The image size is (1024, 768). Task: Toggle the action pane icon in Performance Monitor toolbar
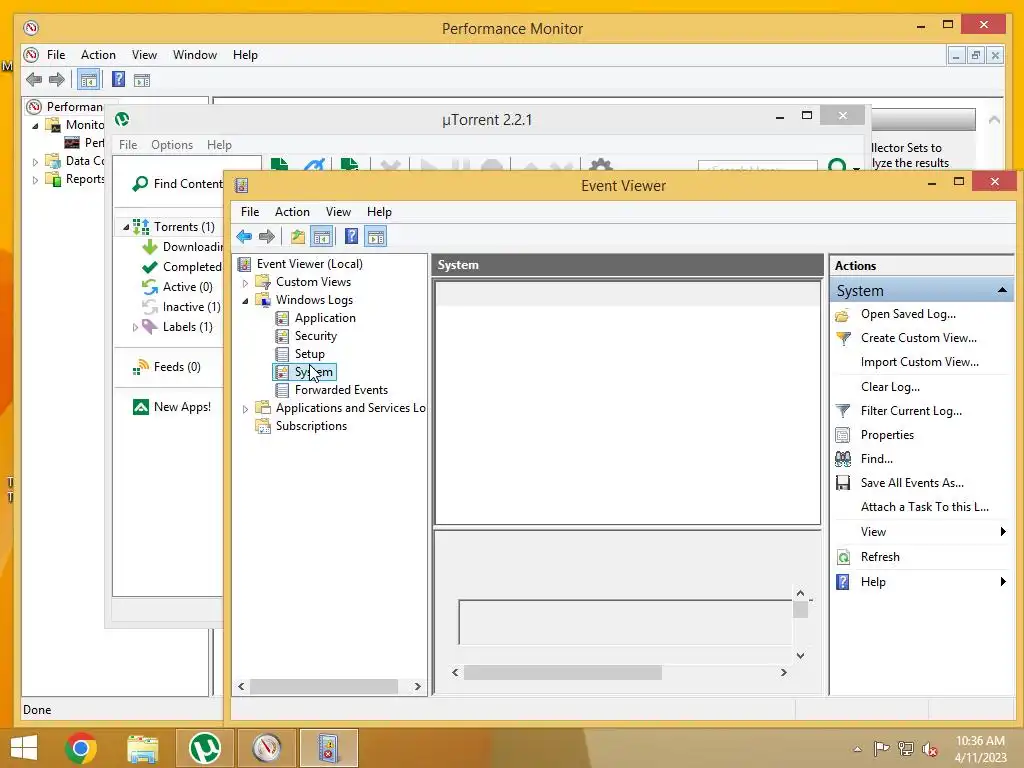142,80
